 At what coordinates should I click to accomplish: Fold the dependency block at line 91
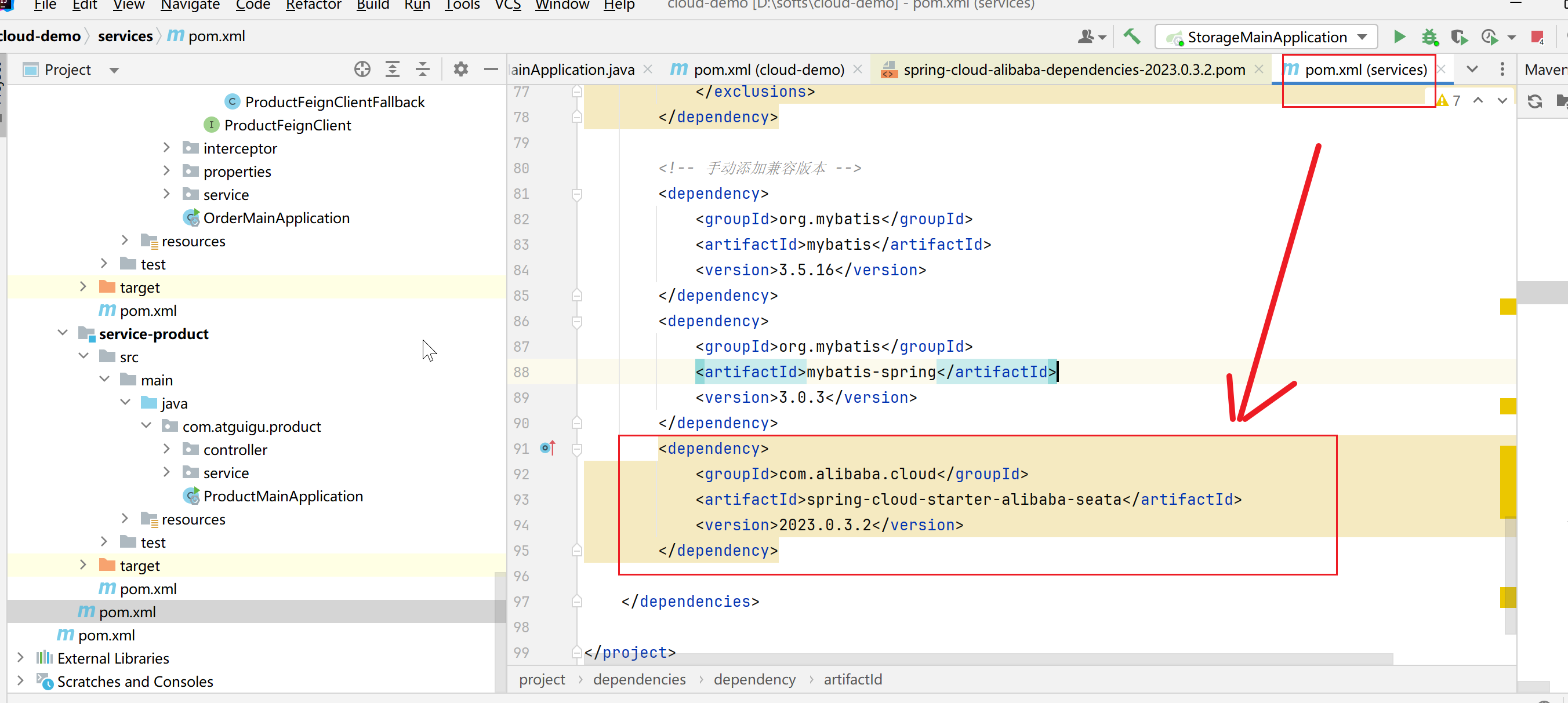tap(576, 449)
